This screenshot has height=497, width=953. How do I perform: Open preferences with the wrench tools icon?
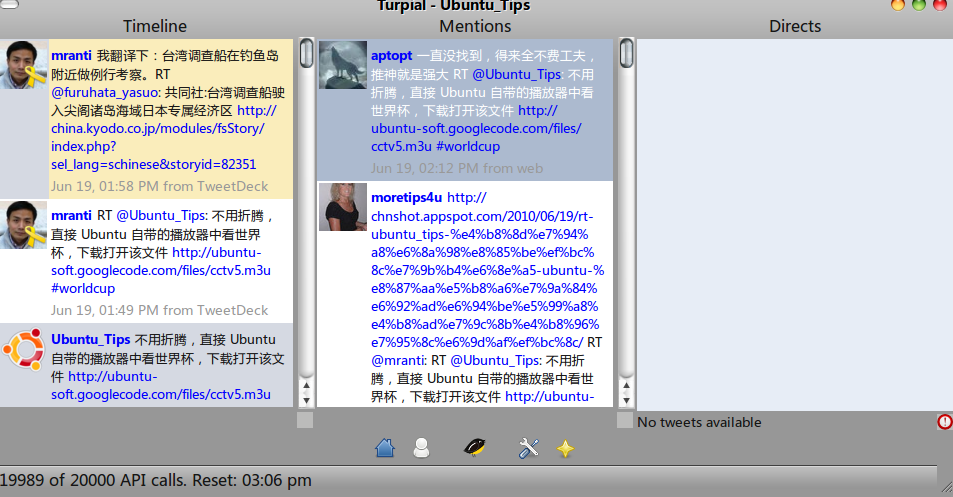pos(529,449)
